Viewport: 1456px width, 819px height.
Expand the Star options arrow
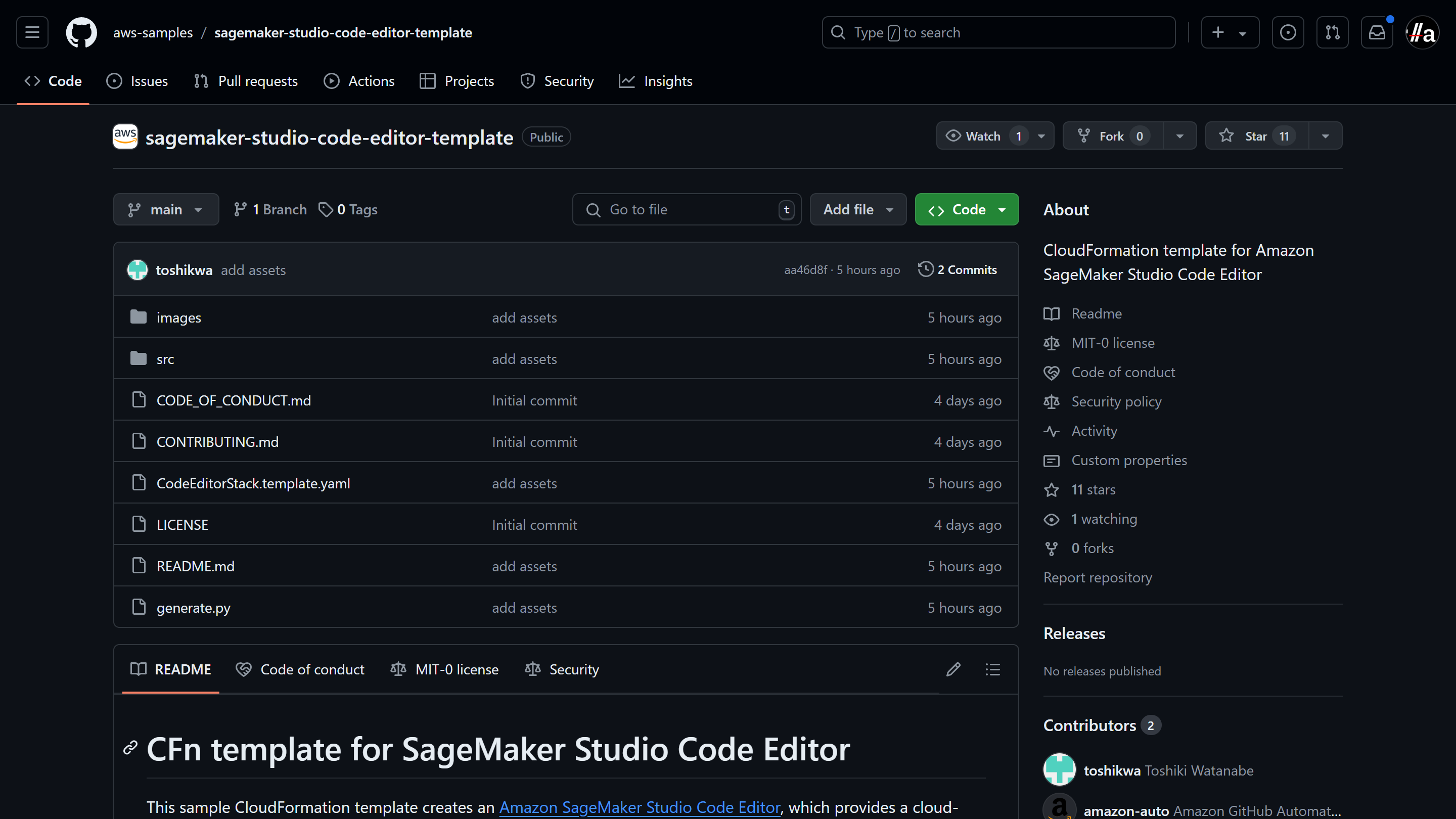click(1326, 135)
